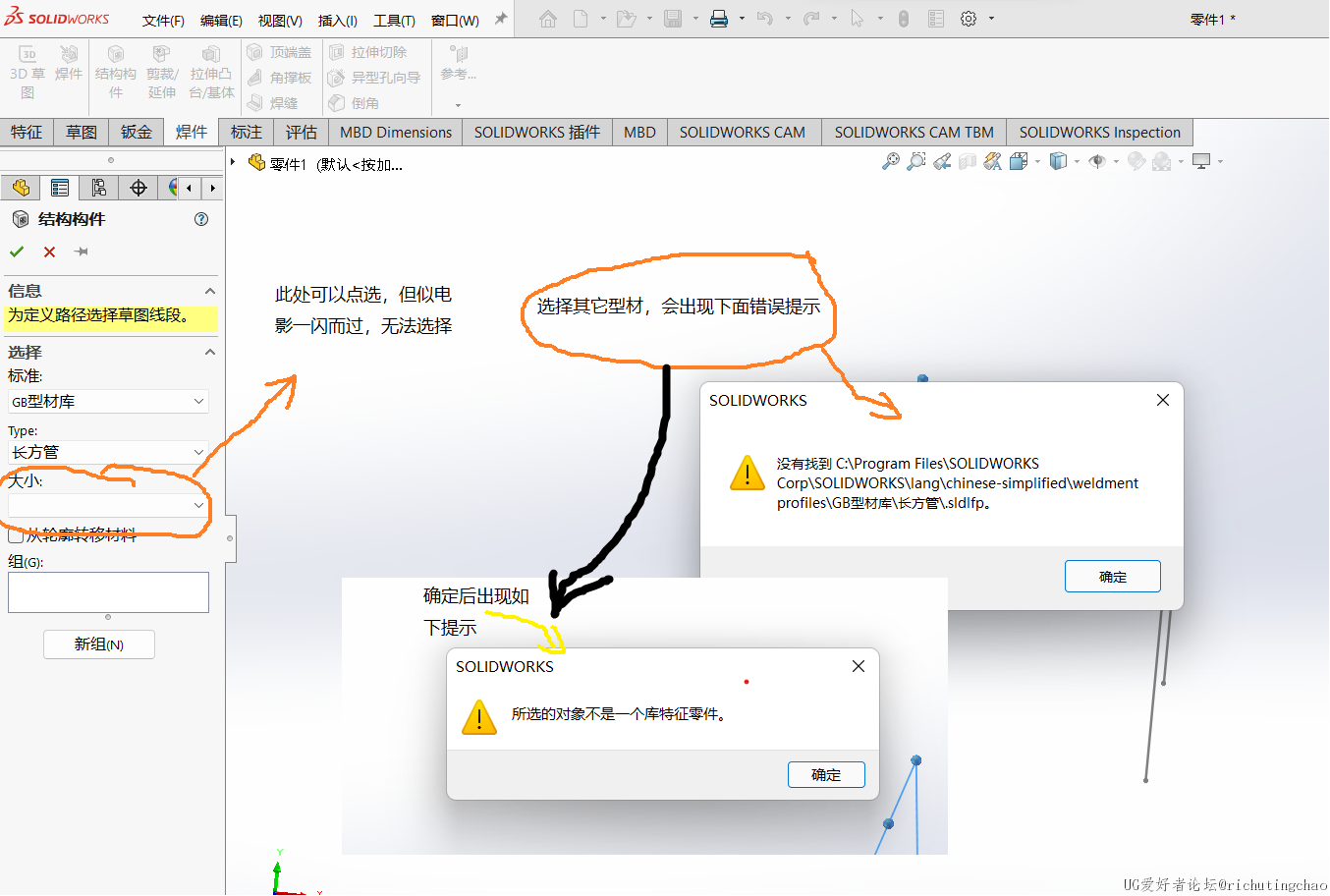Click Zoom to Fit magnifier icon

coord(891,161)
